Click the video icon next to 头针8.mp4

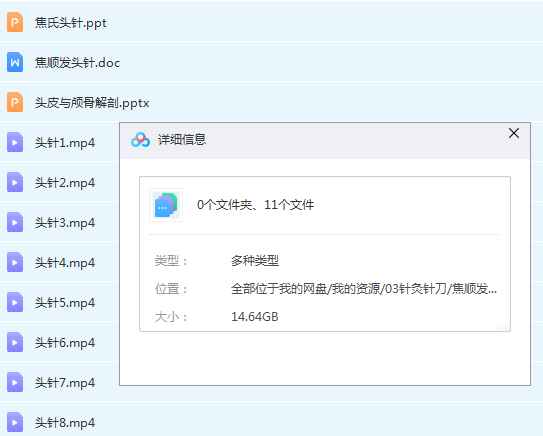click(x=15, y=422)
